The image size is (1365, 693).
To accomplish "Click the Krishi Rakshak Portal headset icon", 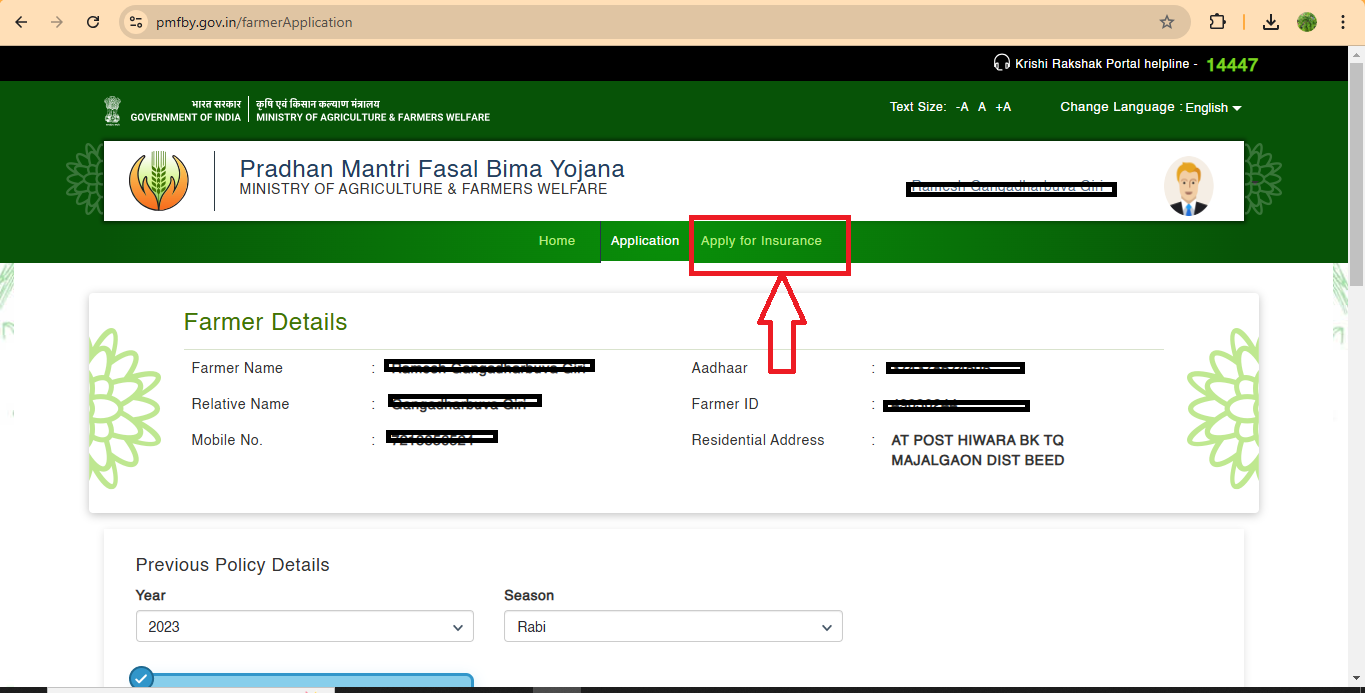I will [1001, 63].
